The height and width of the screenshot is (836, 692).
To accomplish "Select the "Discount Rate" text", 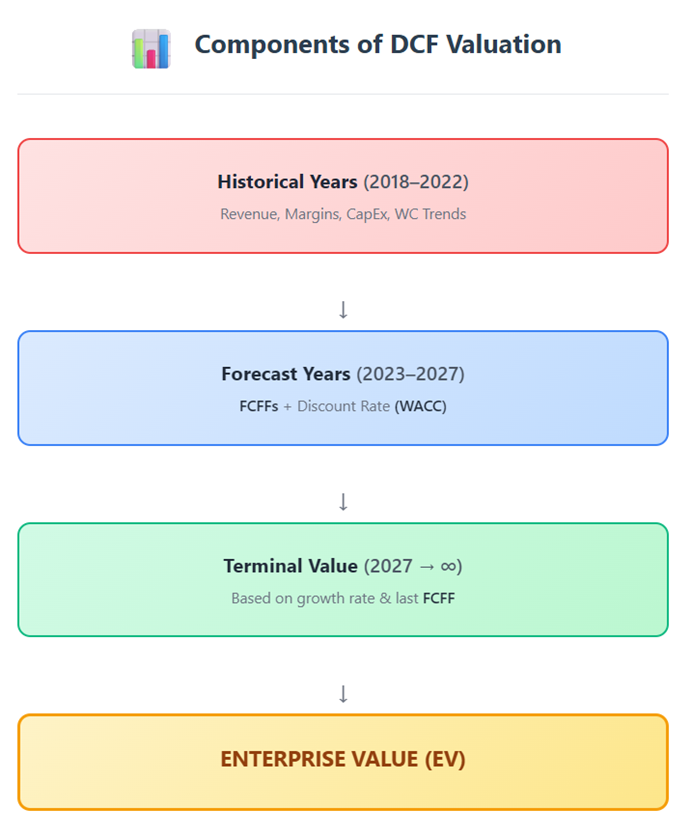I will (x=343, y=406).
